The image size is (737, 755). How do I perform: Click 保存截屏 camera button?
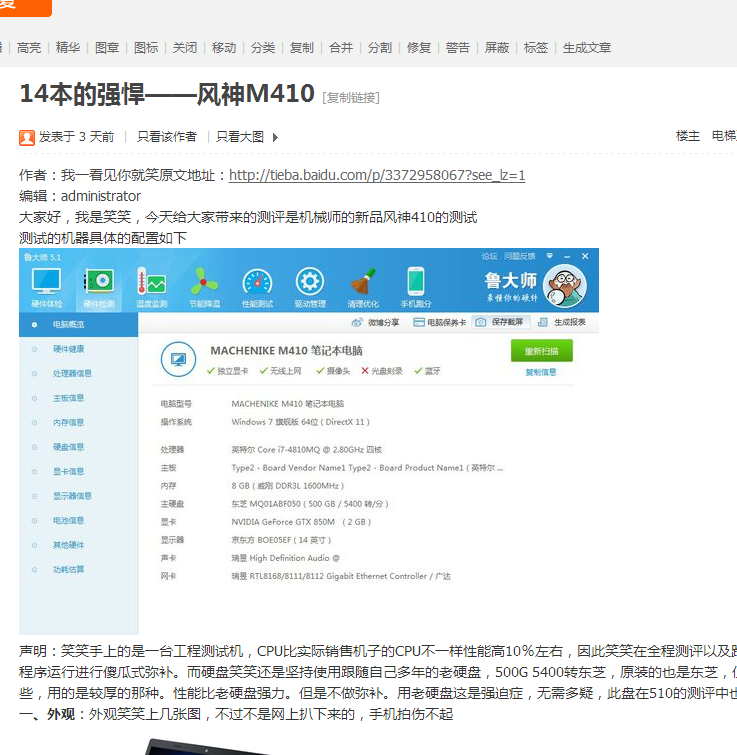501,322
